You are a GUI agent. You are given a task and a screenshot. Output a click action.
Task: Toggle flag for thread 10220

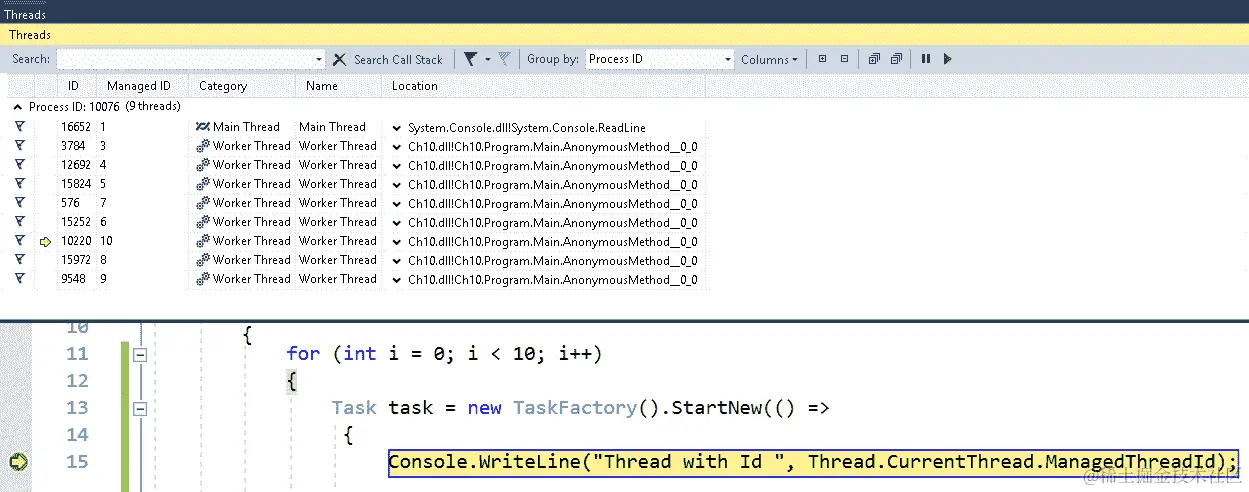click(19, 241)
